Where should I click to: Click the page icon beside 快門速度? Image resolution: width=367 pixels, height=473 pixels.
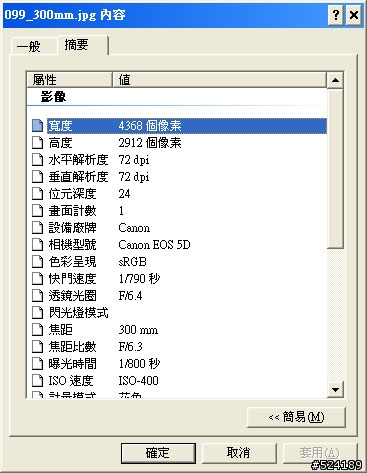38,279
